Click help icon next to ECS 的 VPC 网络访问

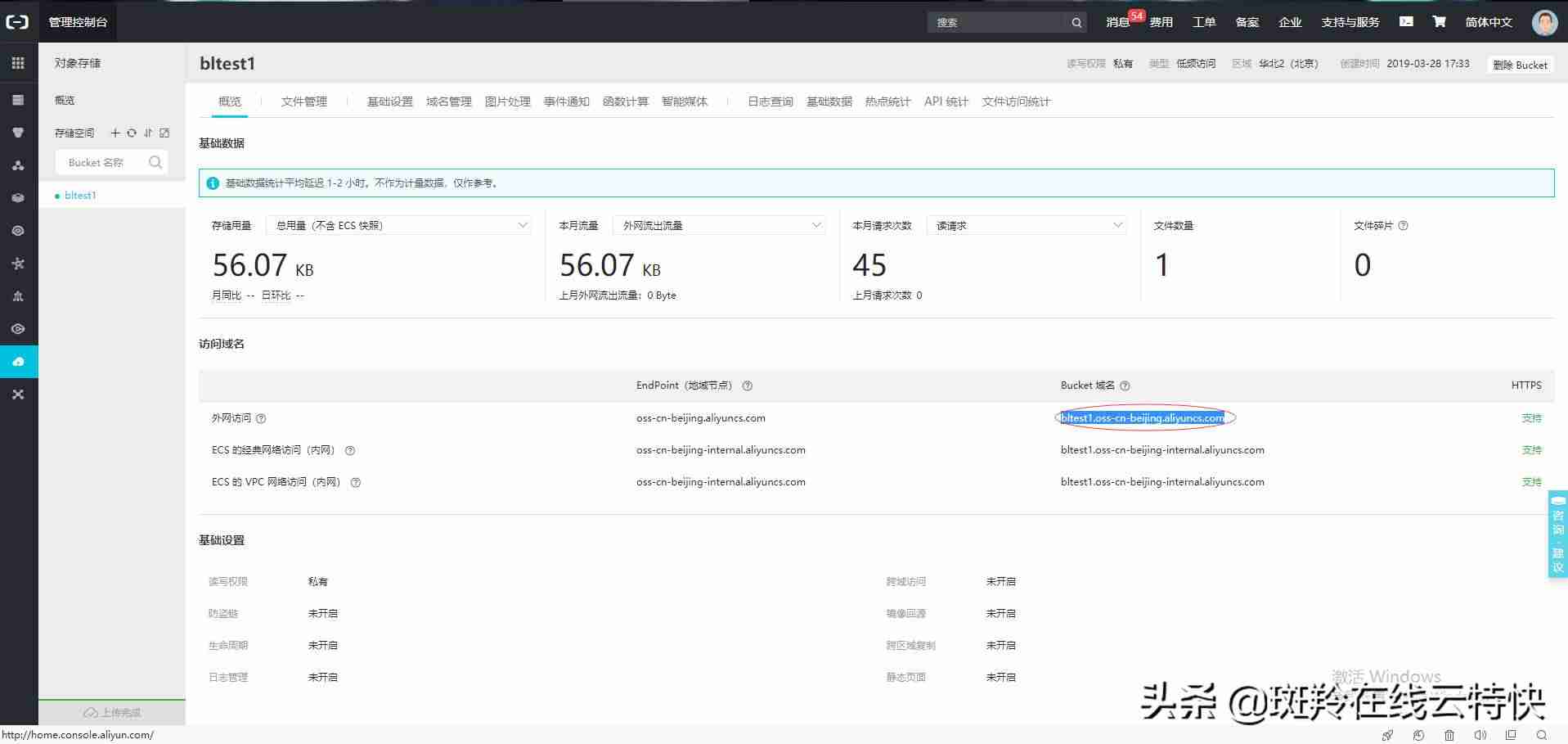[x=356, y=482]
